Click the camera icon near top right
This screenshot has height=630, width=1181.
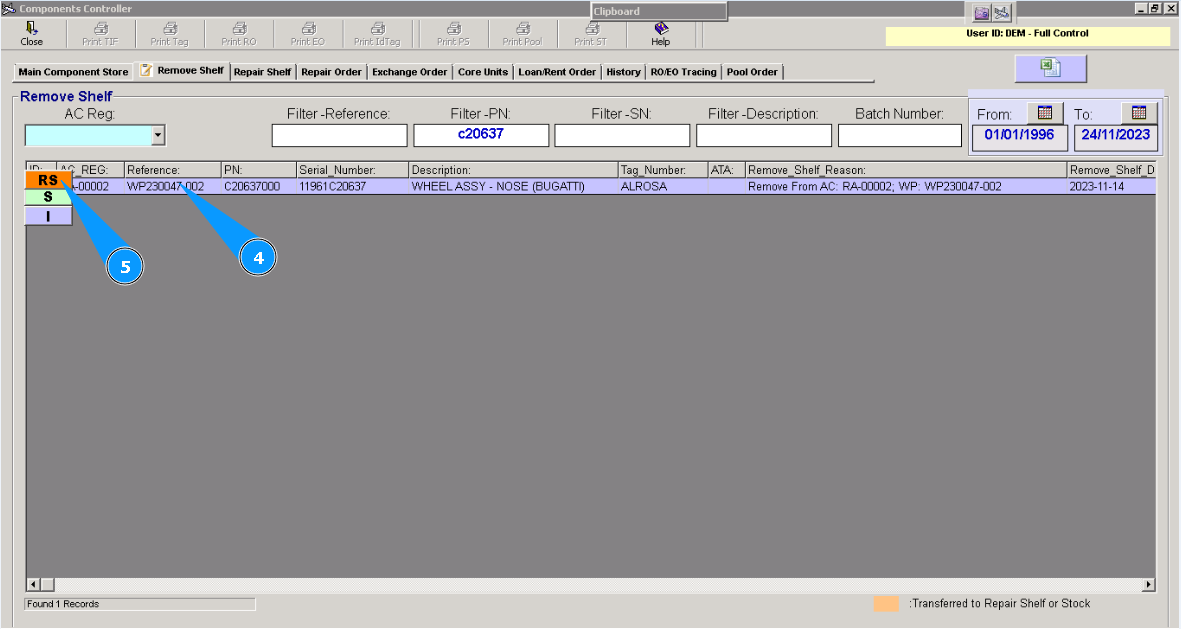tap(981, 13)
